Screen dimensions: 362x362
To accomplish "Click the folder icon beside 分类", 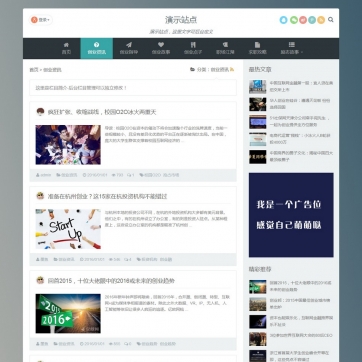I will tap(192, 69).
